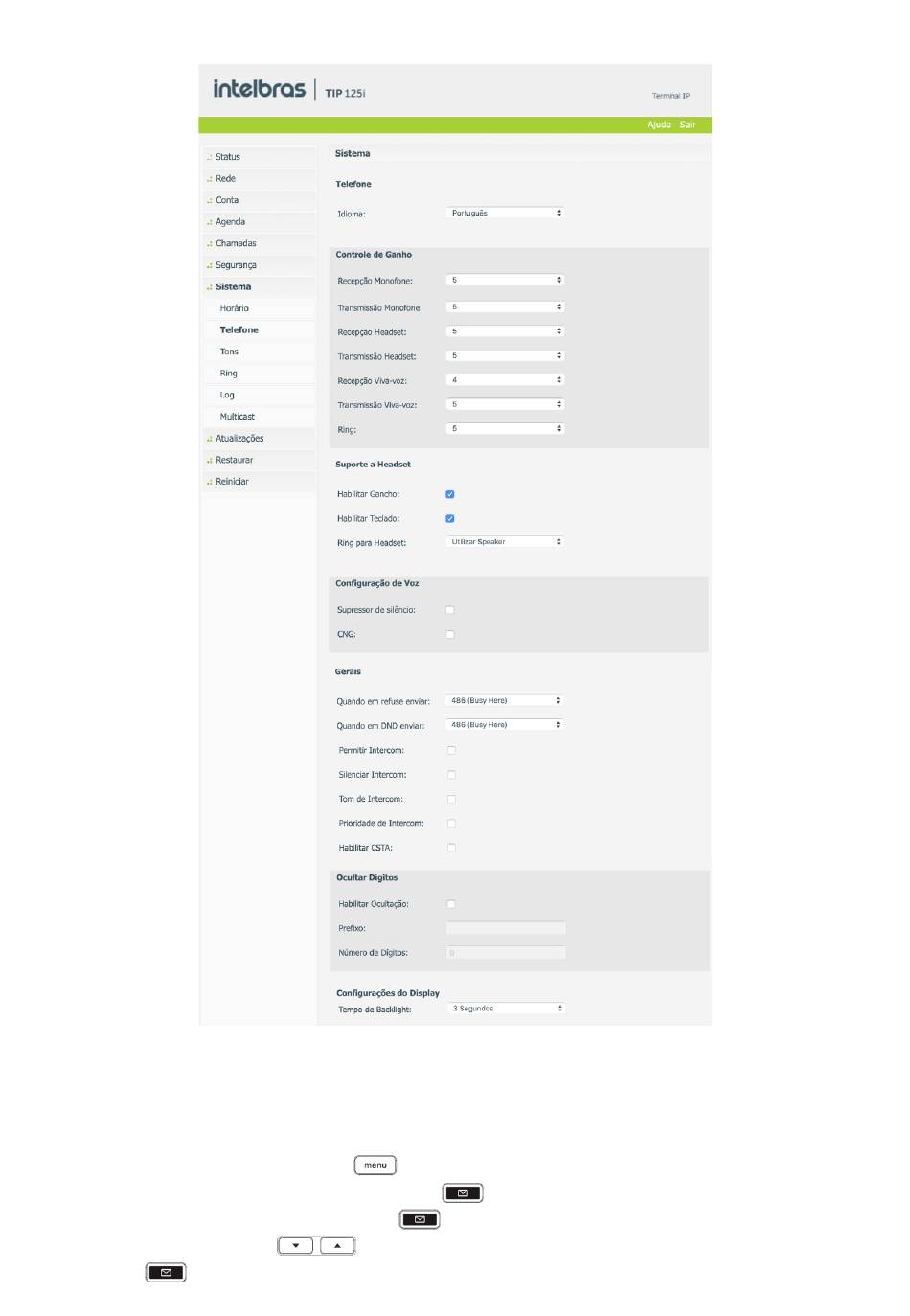910x1316 pixels.
Task: Click the up arrow key icon
Action: (x=337, y=1246)
